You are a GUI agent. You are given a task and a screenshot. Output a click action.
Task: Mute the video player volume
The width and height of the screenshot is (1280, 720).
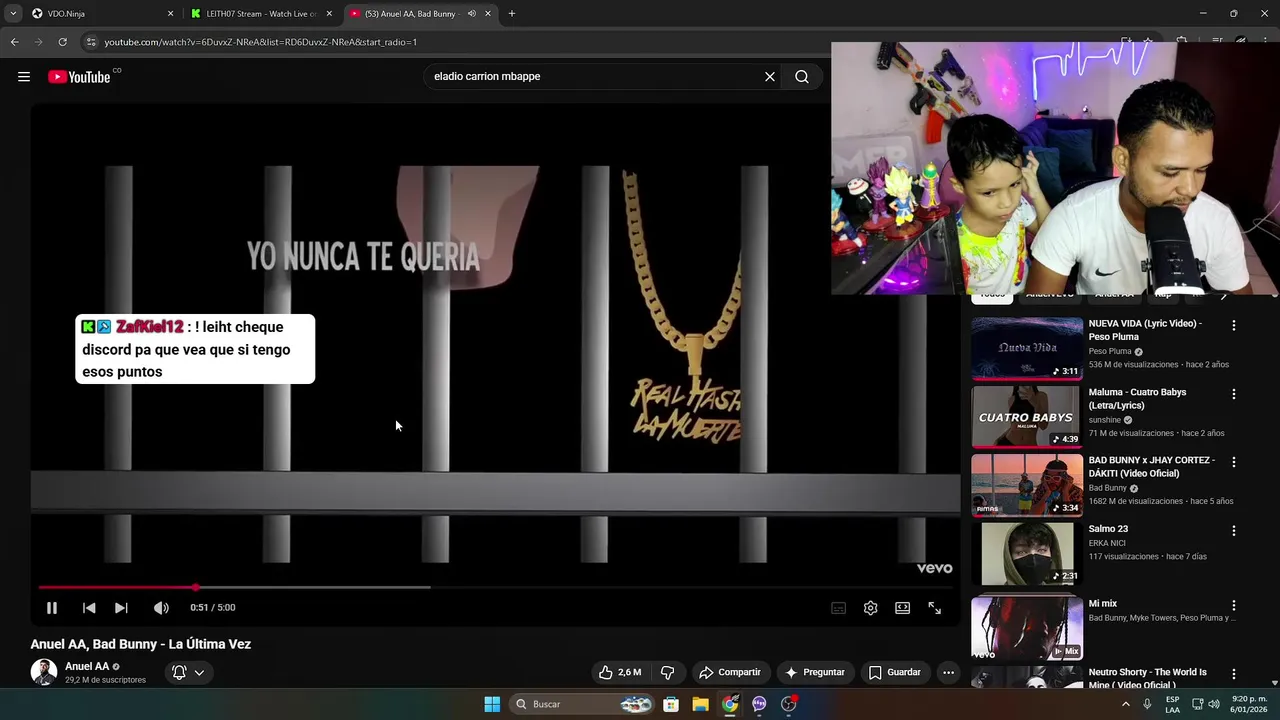tap(161, 608)
